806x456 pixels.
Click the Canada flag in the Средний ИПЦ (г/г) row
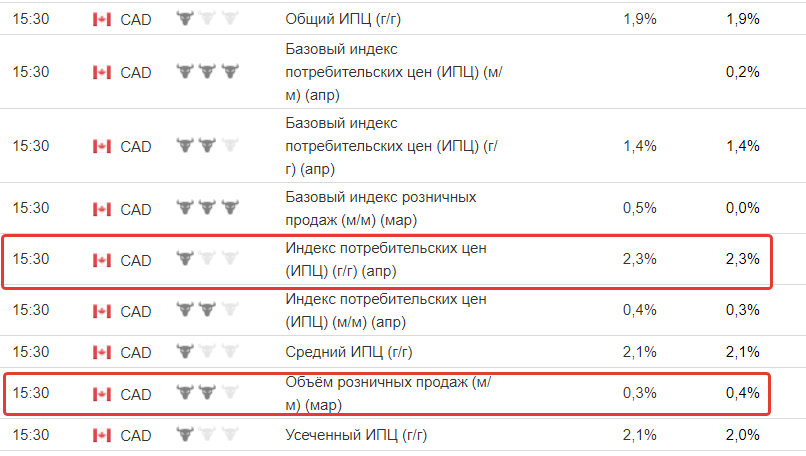point(102,353)
